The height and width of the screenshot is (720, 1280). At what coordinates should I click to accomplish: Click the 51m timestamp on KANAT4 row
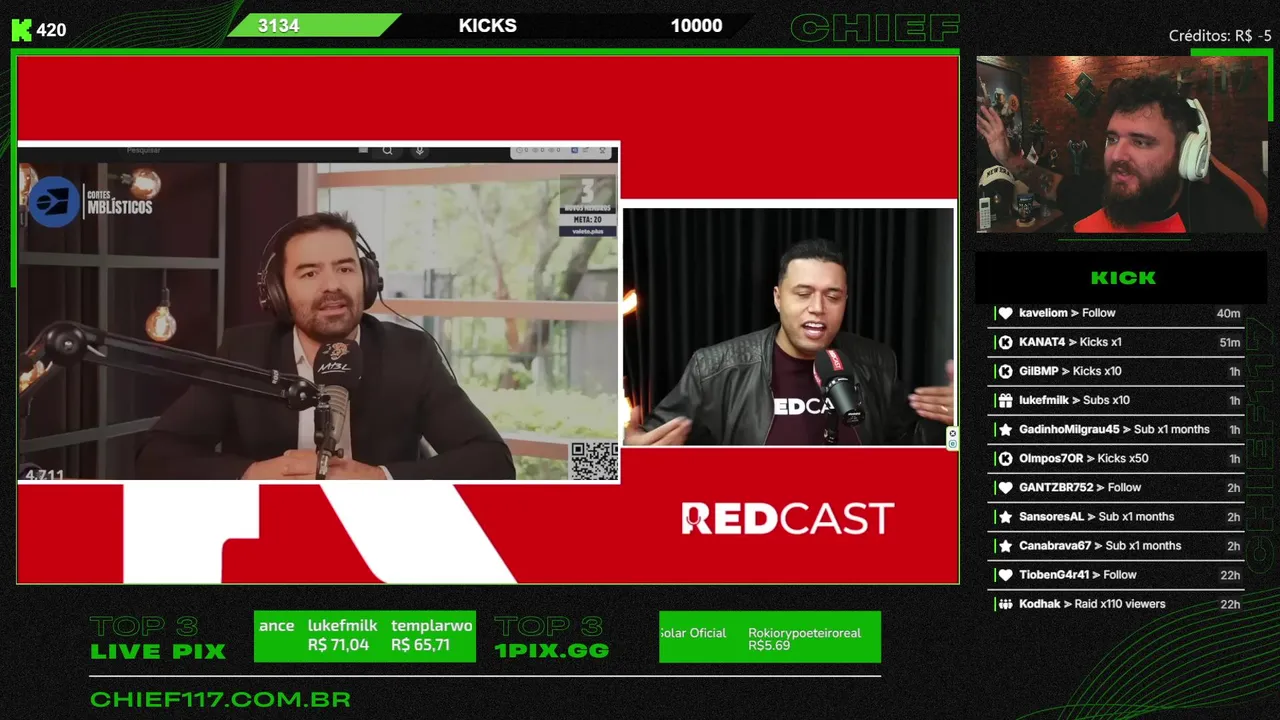pyautogui.click(x=1229, y=342)
